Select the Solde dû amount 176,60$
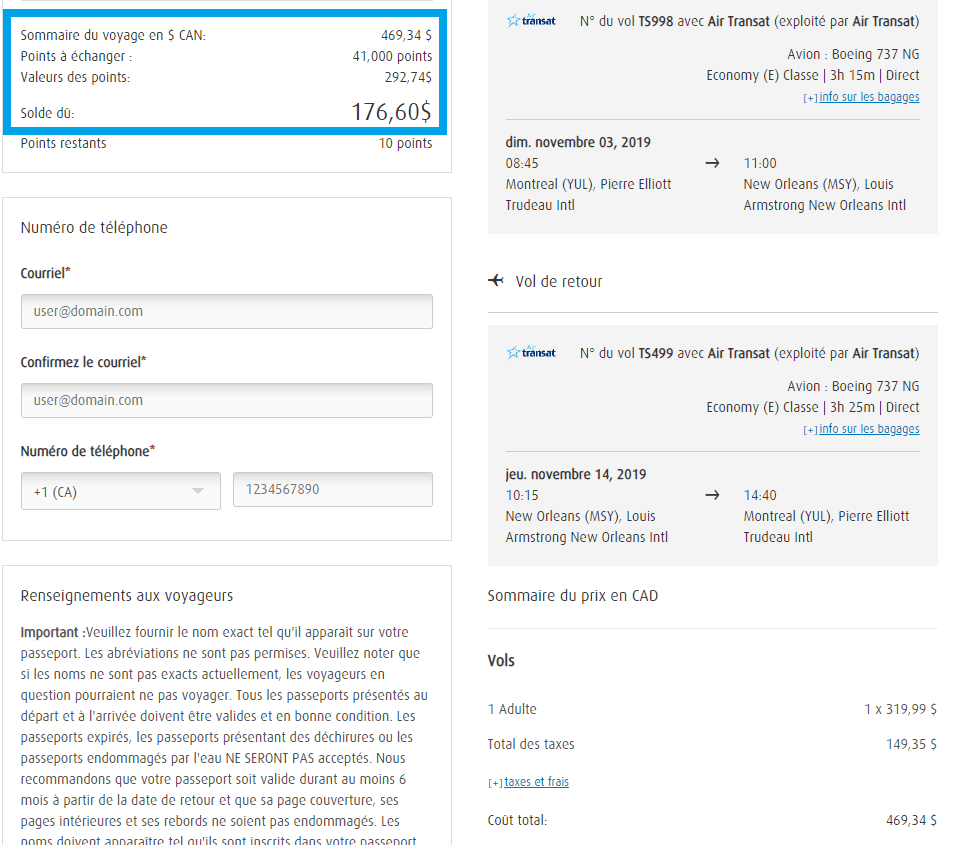The height and width of the screenshot is (845, 959). click(x=391, y=112)
